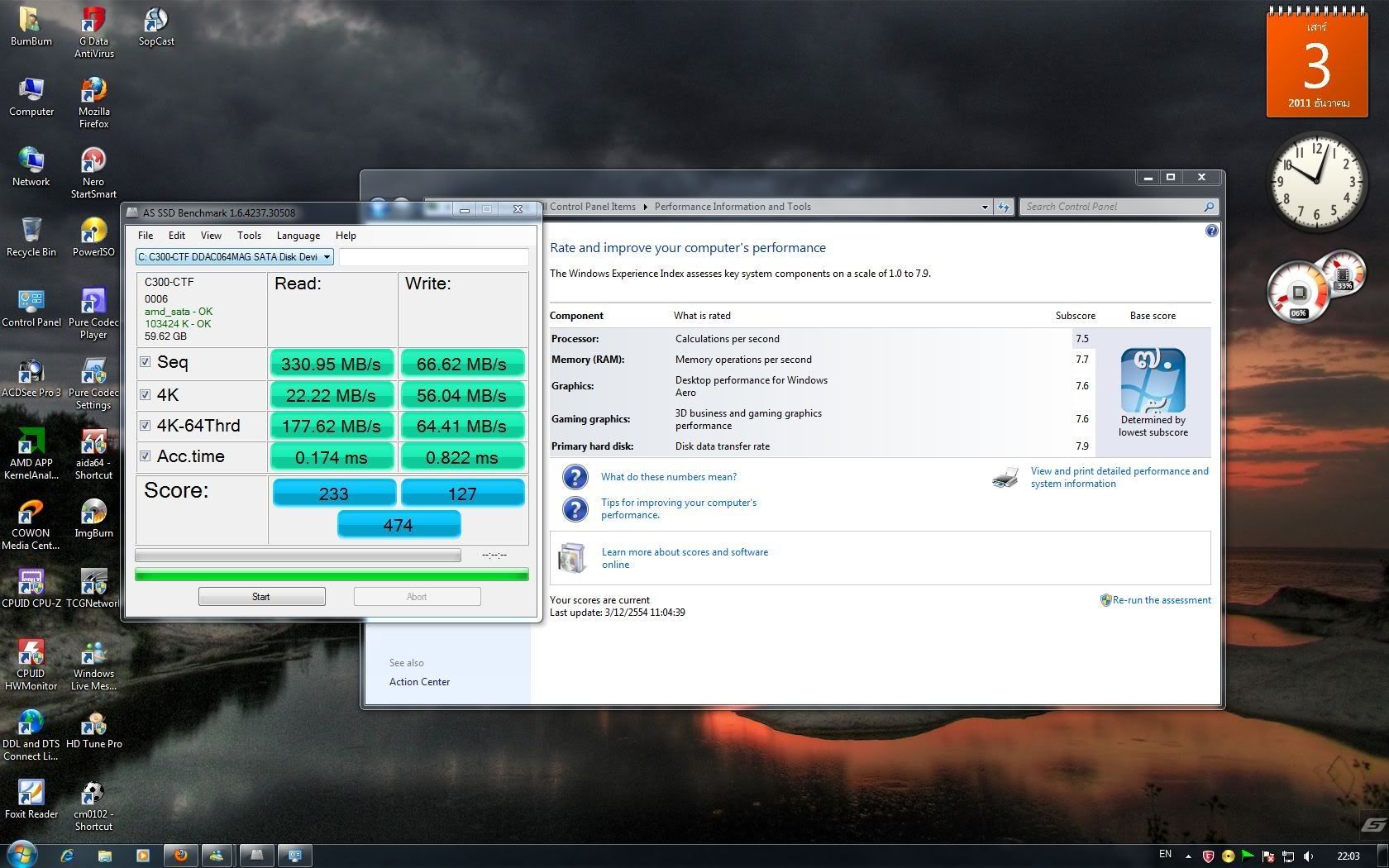The height and width of the screenshot is (868, 1389).
Task: Open Windows Live Messenger desktop shortcut
Action: pyautogui.click(x=93, y=665)
